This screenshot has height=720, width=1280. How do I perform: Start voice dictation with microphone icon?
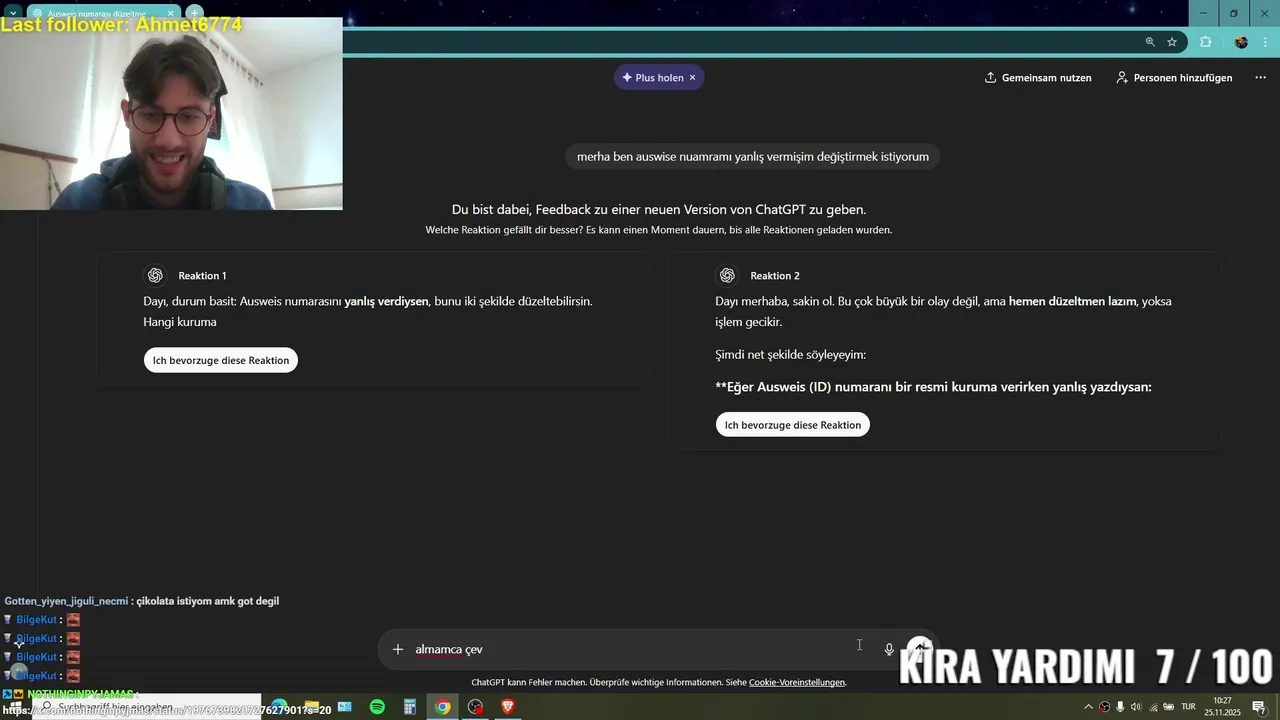pos(889,649)
